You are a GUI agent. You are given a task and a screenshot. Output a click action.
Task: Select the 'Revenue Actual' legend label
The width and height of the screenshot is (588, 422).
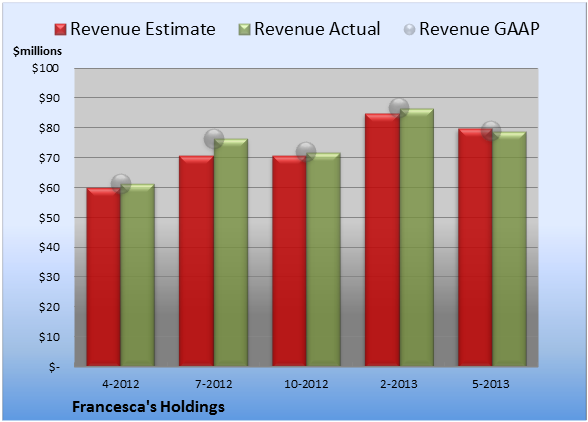coord(317,29)
